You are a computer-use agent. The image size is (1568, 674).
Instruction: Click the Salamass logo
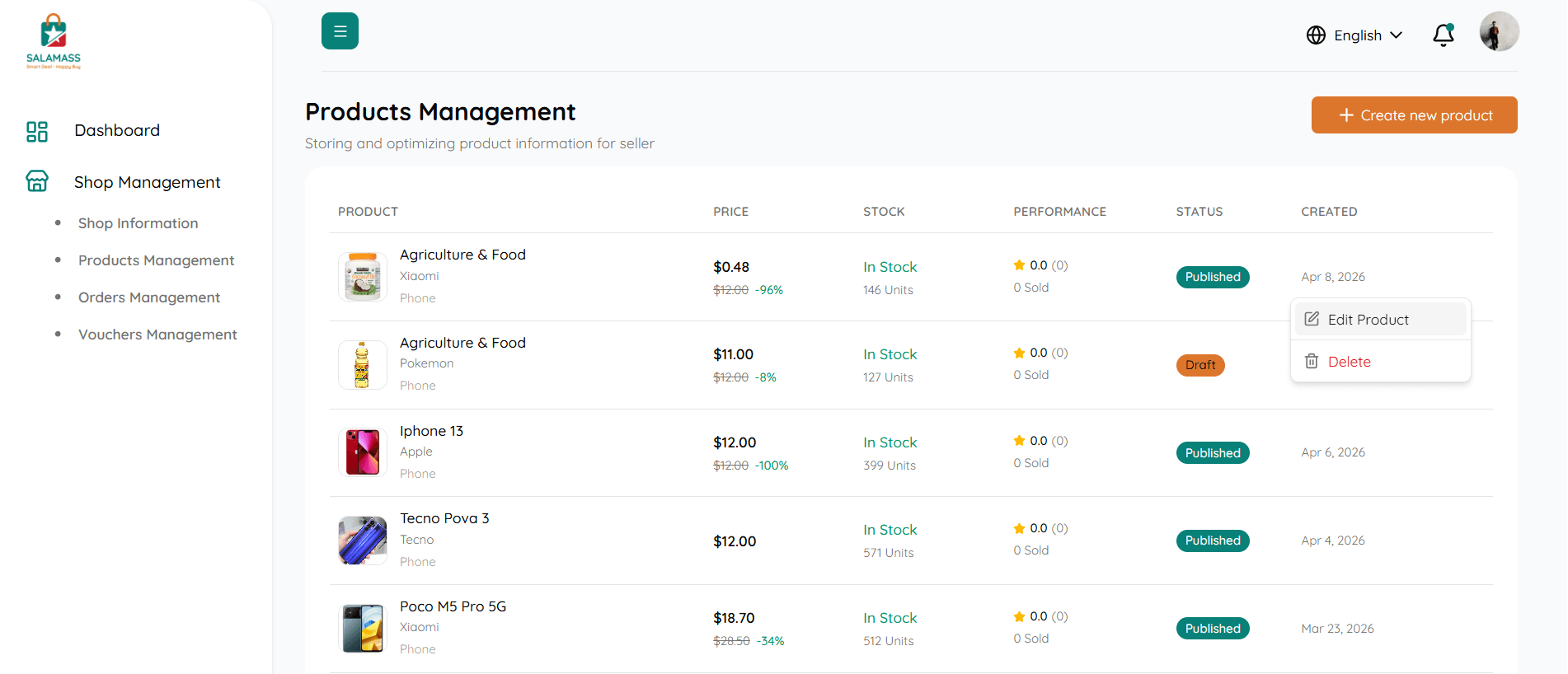(54, 41)
